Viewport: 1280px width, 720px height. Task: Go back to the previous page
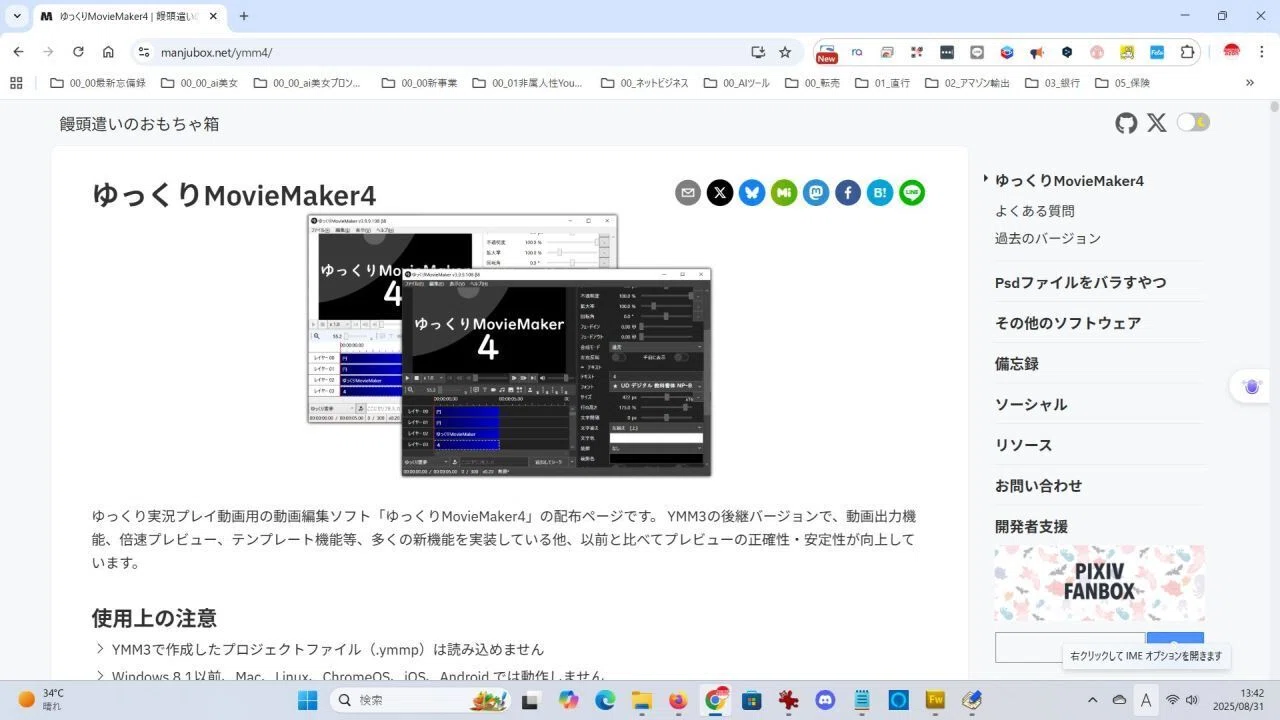pos(18,52)
